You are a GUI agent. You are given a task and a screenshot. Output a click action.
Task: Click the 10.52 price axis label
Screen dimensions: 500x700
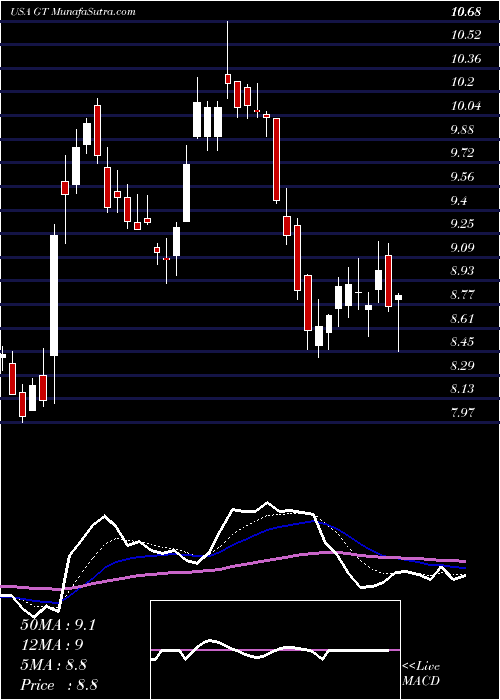pos(466,35)
